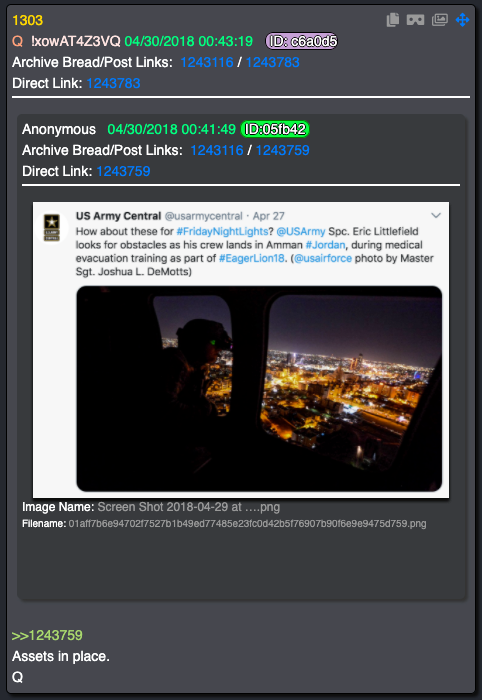Click the #EagerLion18 hashtag
Viewport: 482px width, 700px height.
[252, 258]
